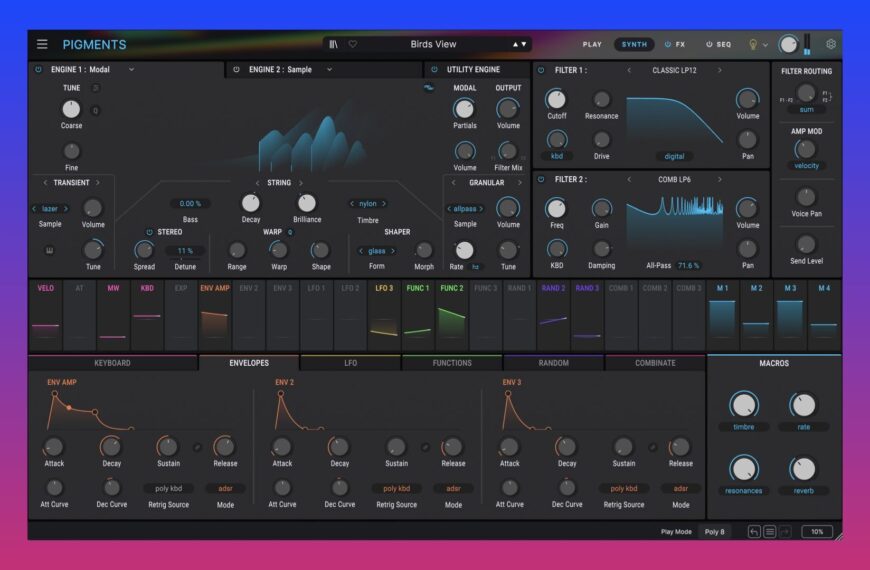The width and height of the screenshot is (870, 570).
Task: Click the Filter 1 Cutoff knob
Action: 555,99
